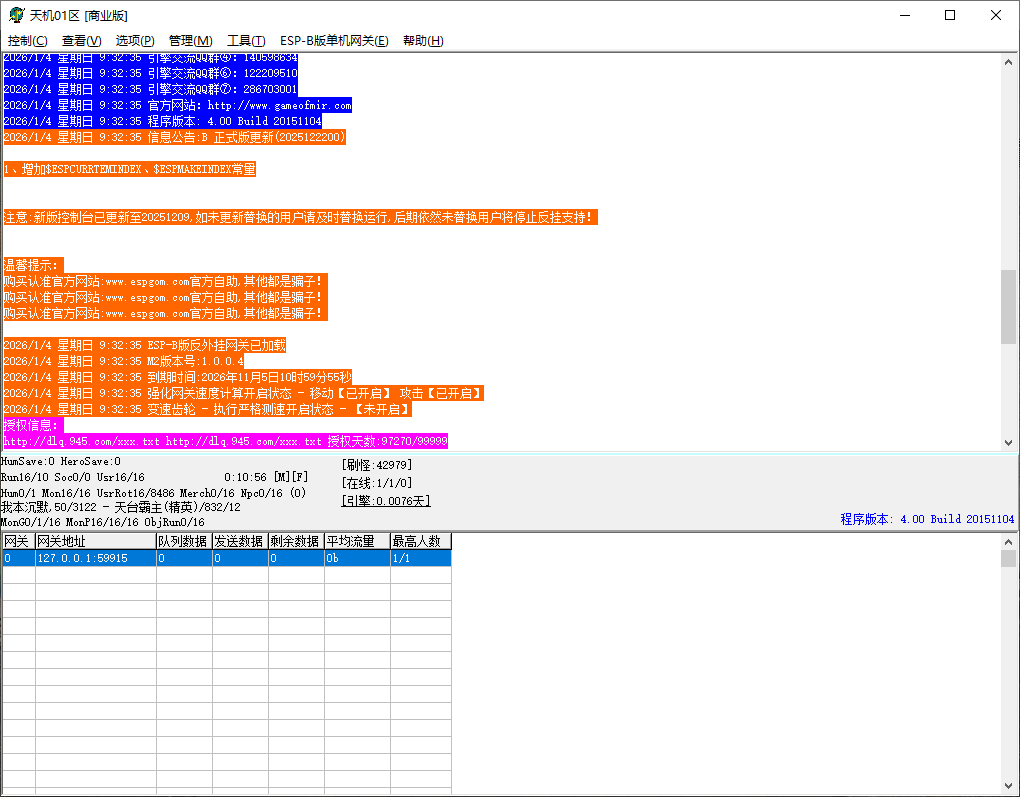Screen dimensions: 1020x797
Task: Click the app icon in the title bar
Action: pyautogui.click(x=16, y=15)
